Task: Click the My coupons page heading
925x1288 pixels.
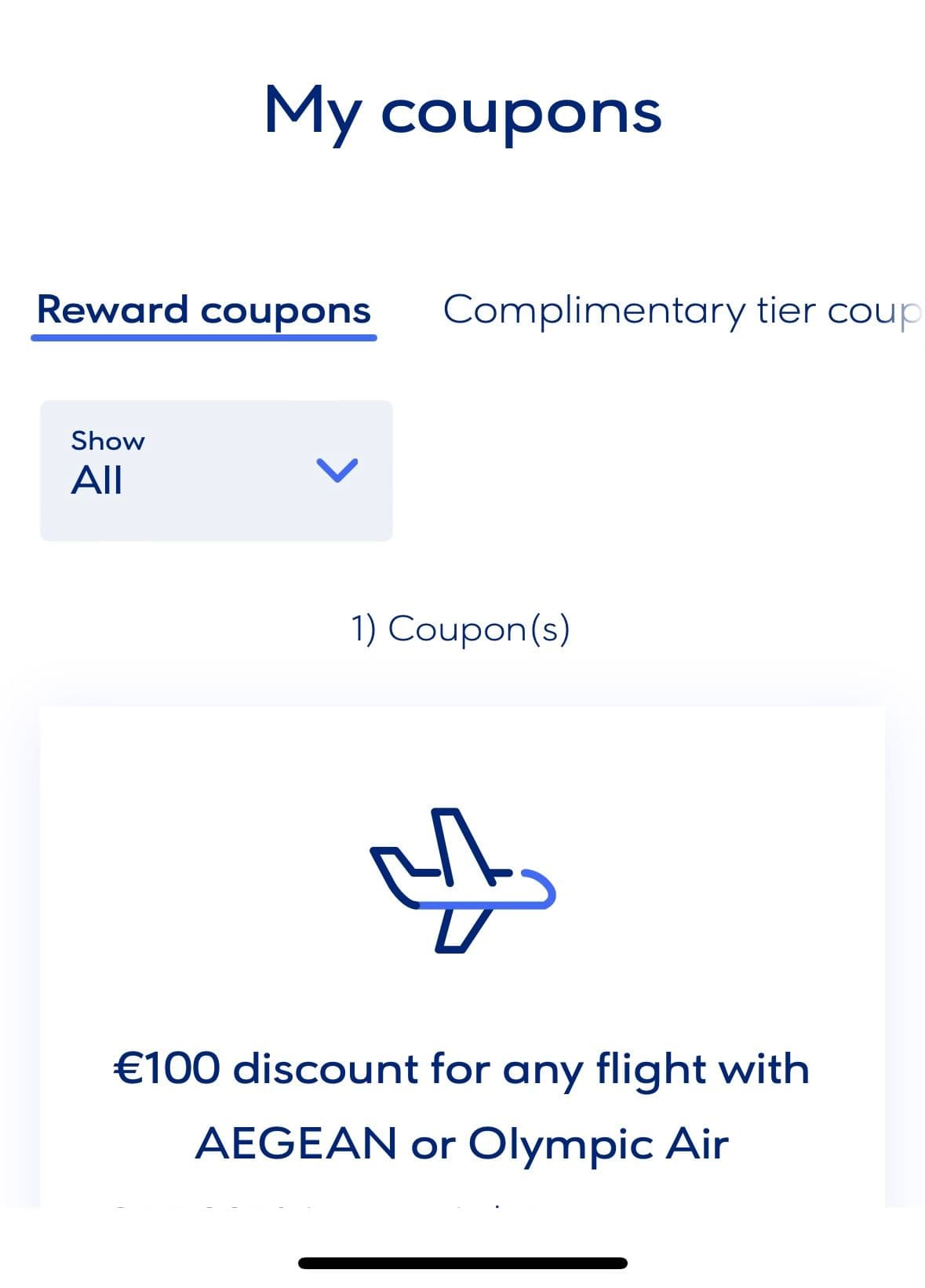Action: (x=463, y=111)
